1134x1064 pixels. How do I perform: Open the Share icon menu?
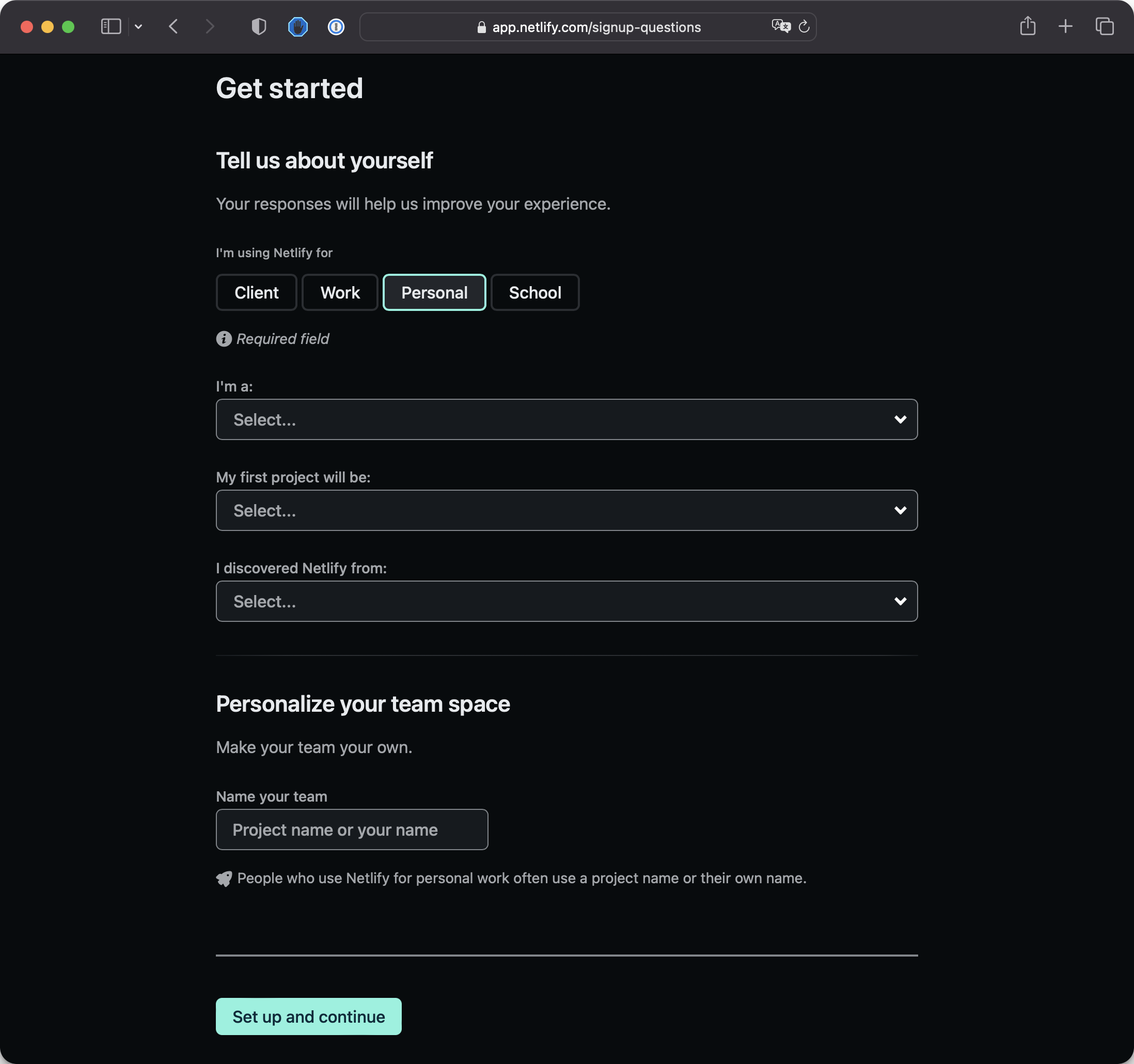pyautogui.click(x=1027, y=26)
